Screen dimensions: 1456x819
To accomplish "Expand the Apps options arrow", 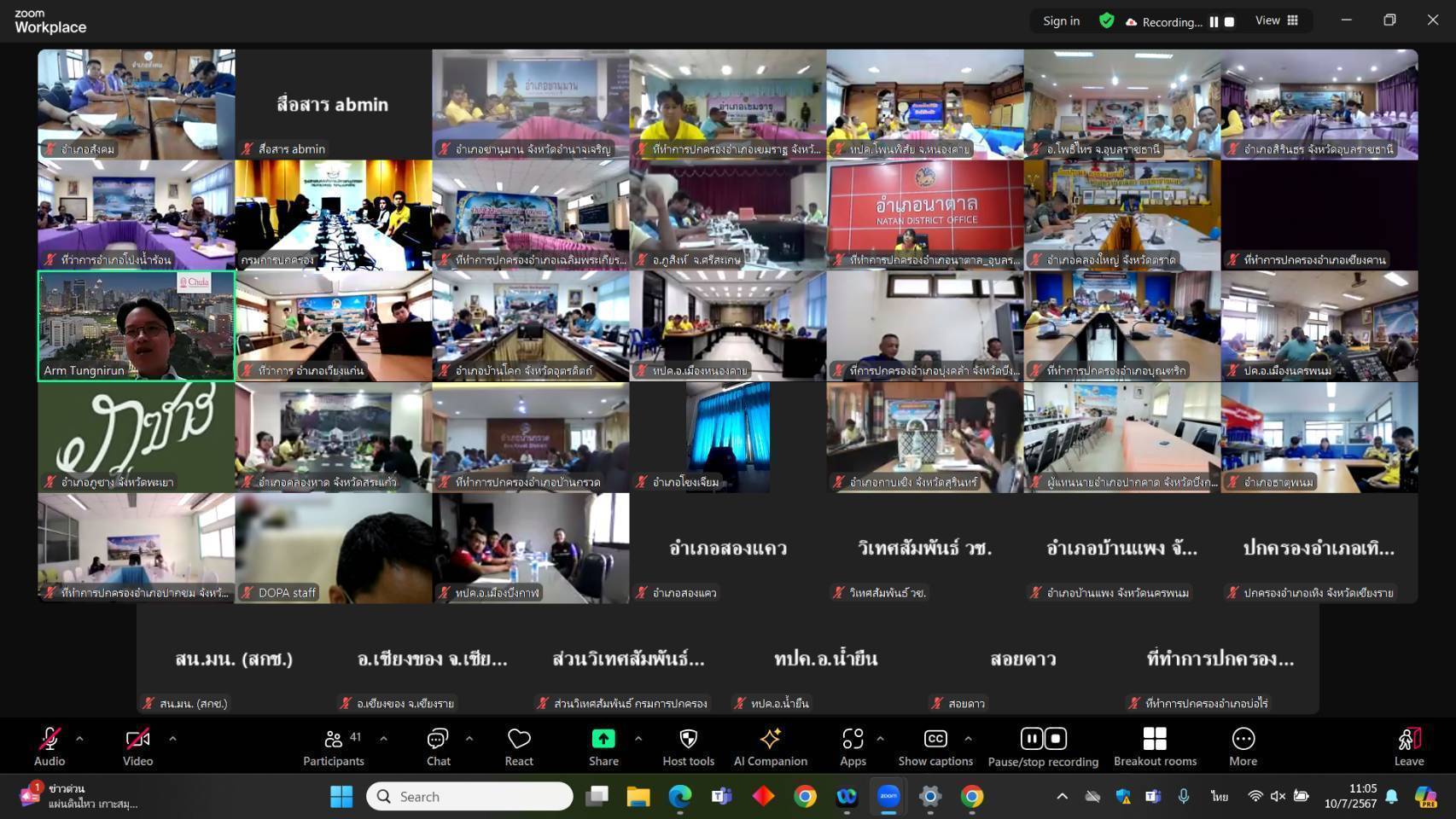I will click(x=880, y=739).
